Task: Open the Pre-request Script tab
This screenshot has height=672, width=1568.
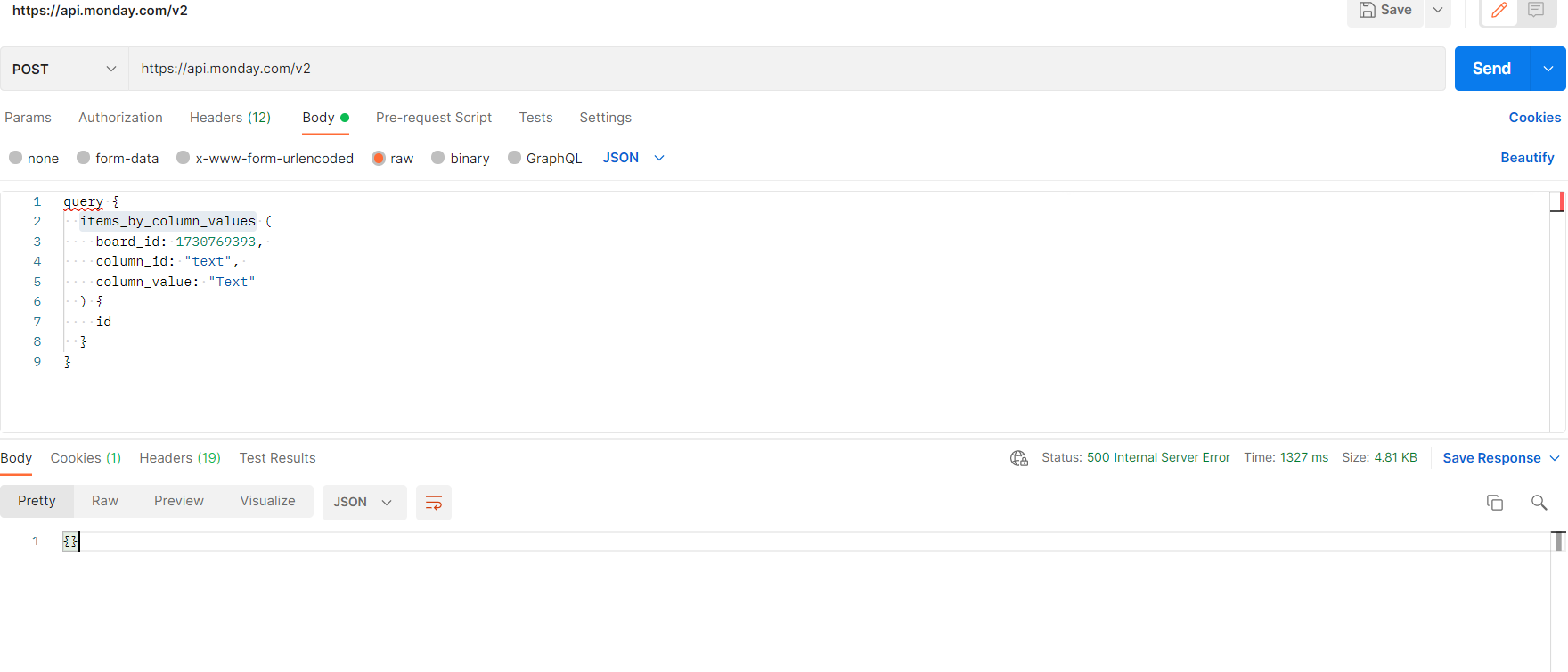Action: (434, 118)
